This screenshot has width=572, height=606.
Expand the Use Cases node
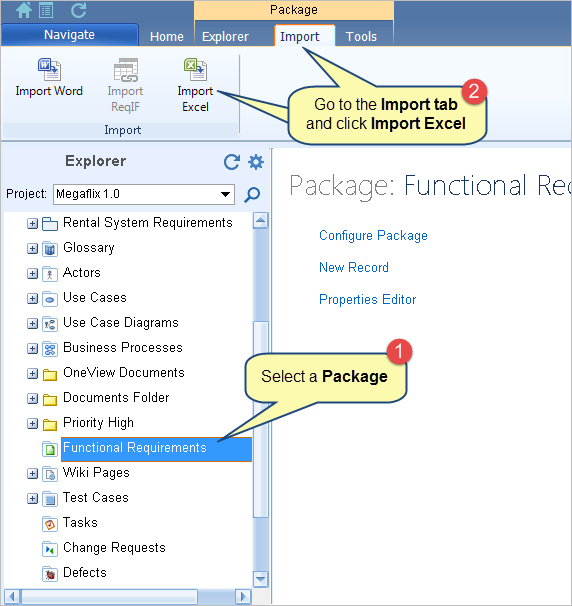click(x=32, y=298)
